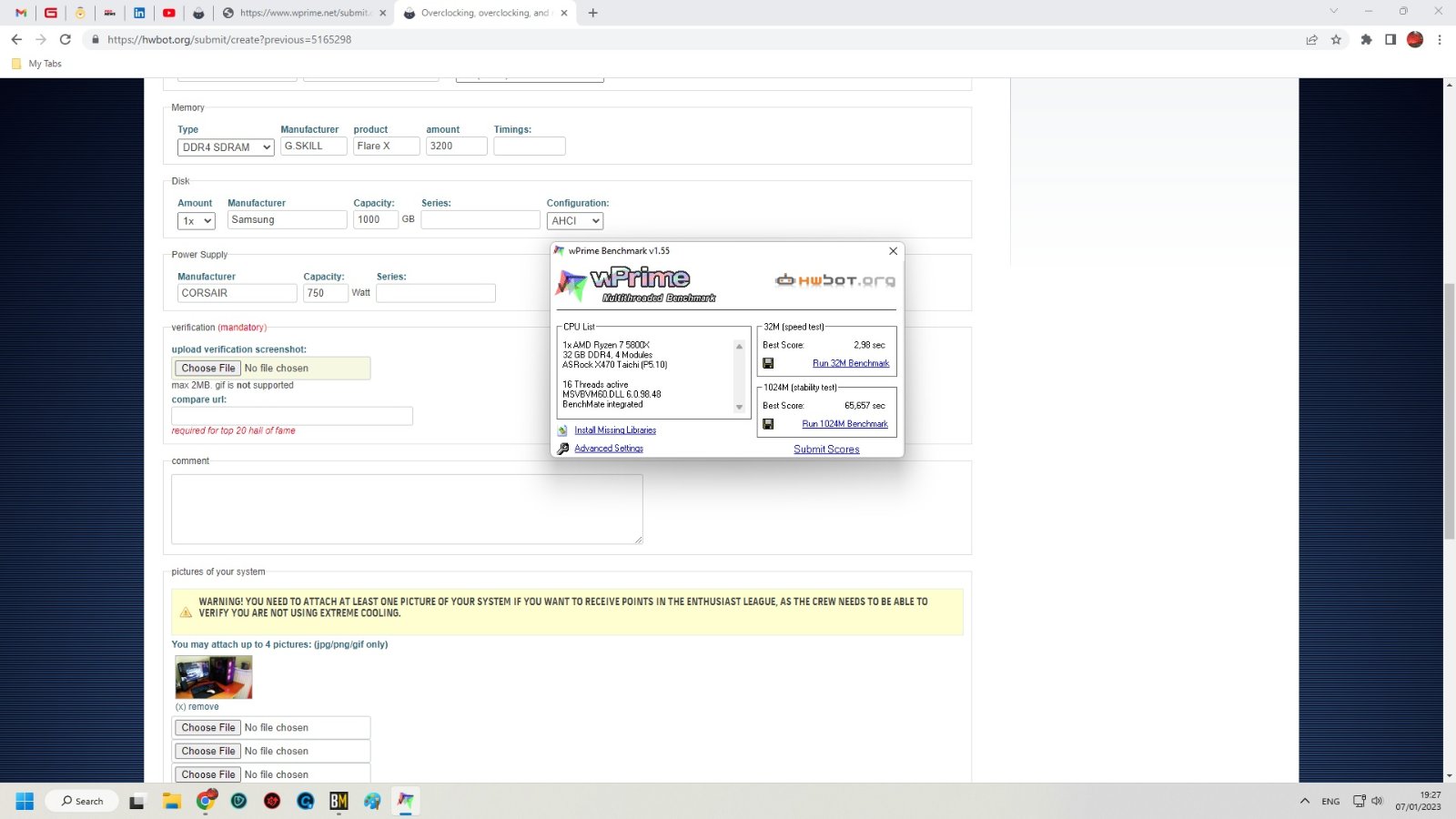This screenshot has width=1456, height=819.
Task: Open wPrime Advanced Settings
Action: click(609, 449)
